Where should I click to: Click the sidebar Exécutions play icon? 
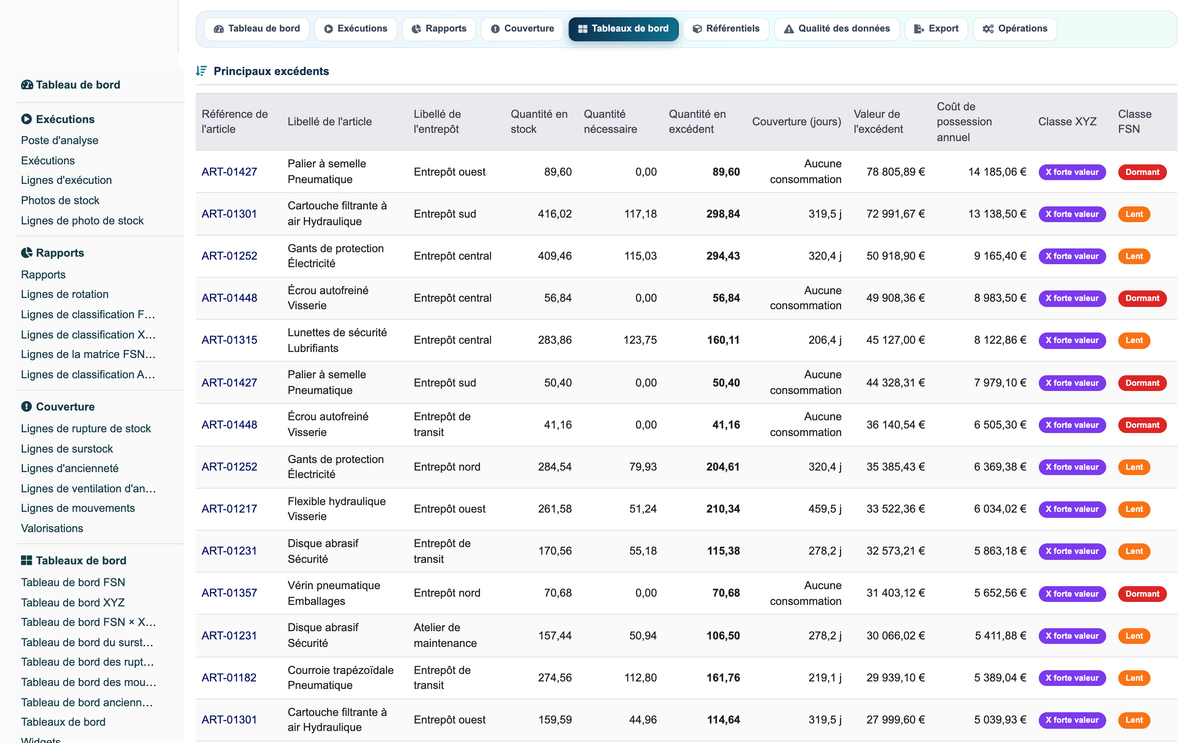click(x=27, y=119)
